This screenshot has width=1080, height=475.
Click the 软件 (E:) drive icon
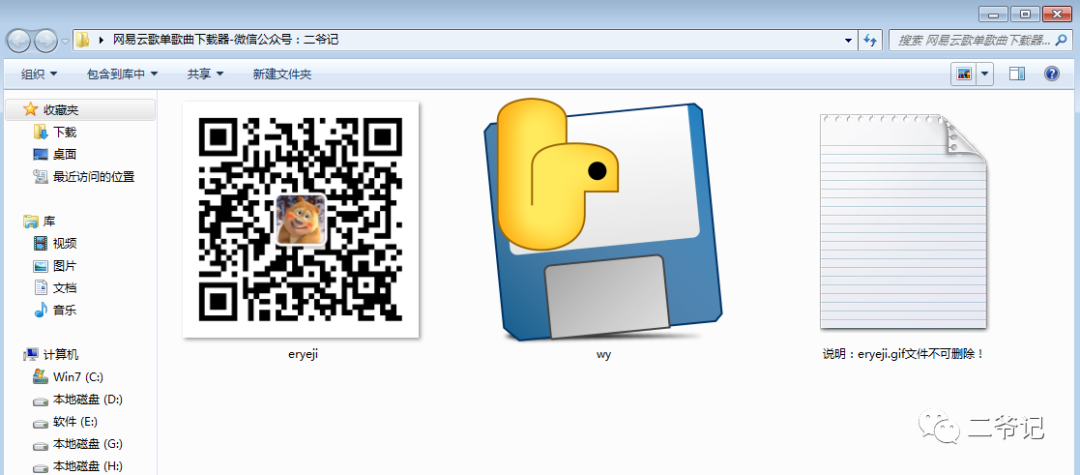[x=41, y=422]
